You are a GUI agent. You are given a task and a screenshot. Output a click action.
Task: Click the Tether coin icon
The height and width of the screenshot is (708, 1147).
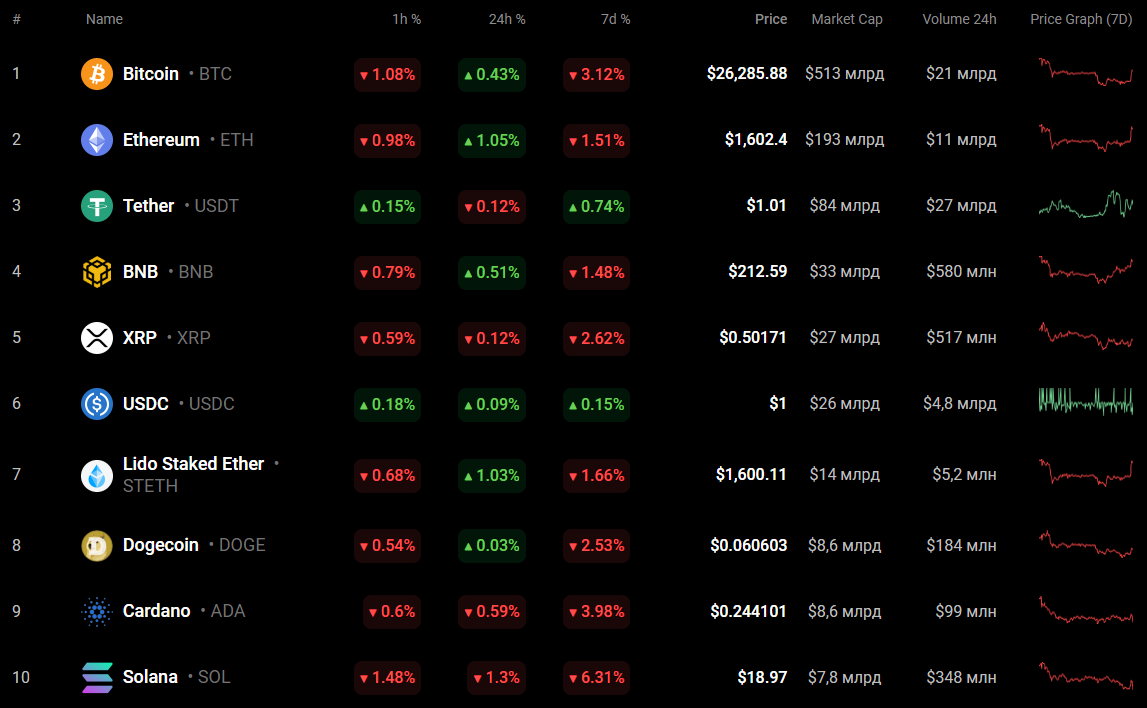(x=97, y=206)
